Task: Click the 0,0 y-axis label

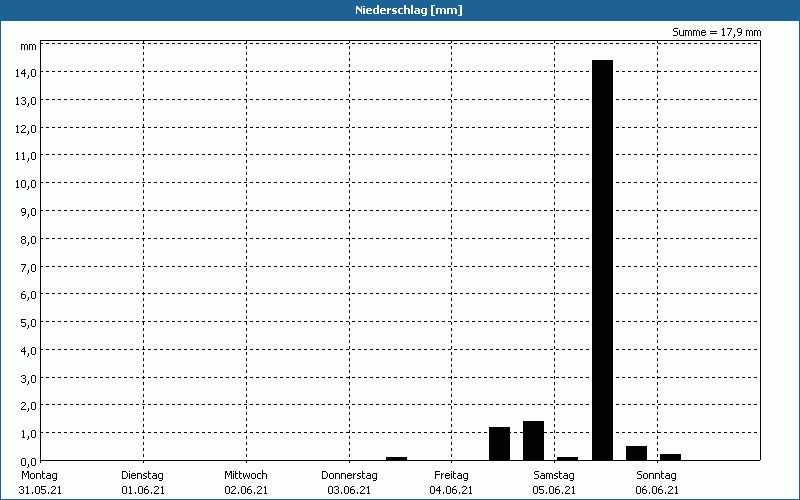Action: click(x=28, y=462)
